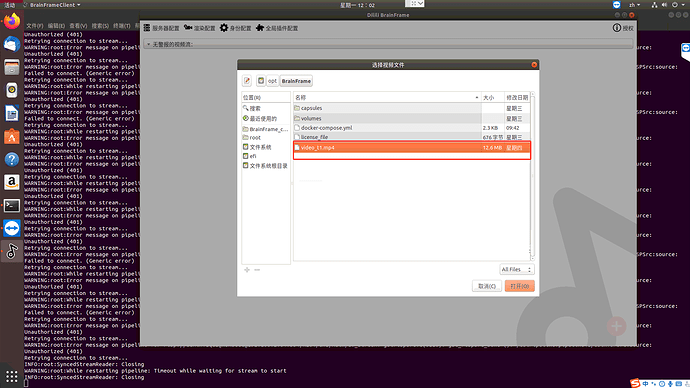
Task: Open the clock calendar in top bar
Action: click(357, 5)
